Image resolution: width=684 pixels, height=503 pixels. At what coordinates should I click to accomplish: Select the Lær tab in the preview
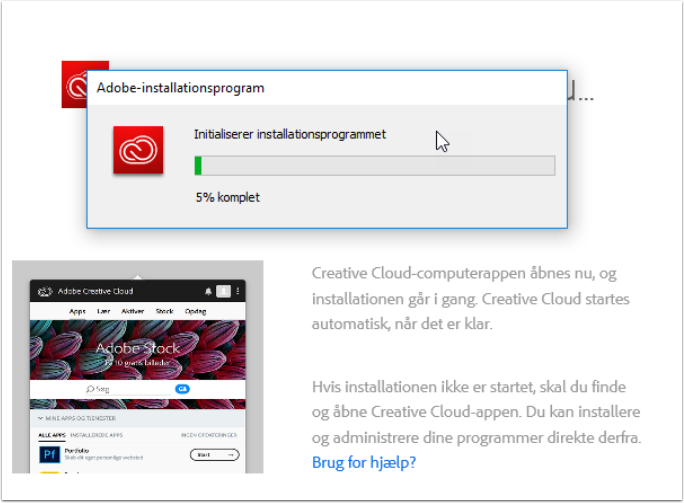coord(103,311)
